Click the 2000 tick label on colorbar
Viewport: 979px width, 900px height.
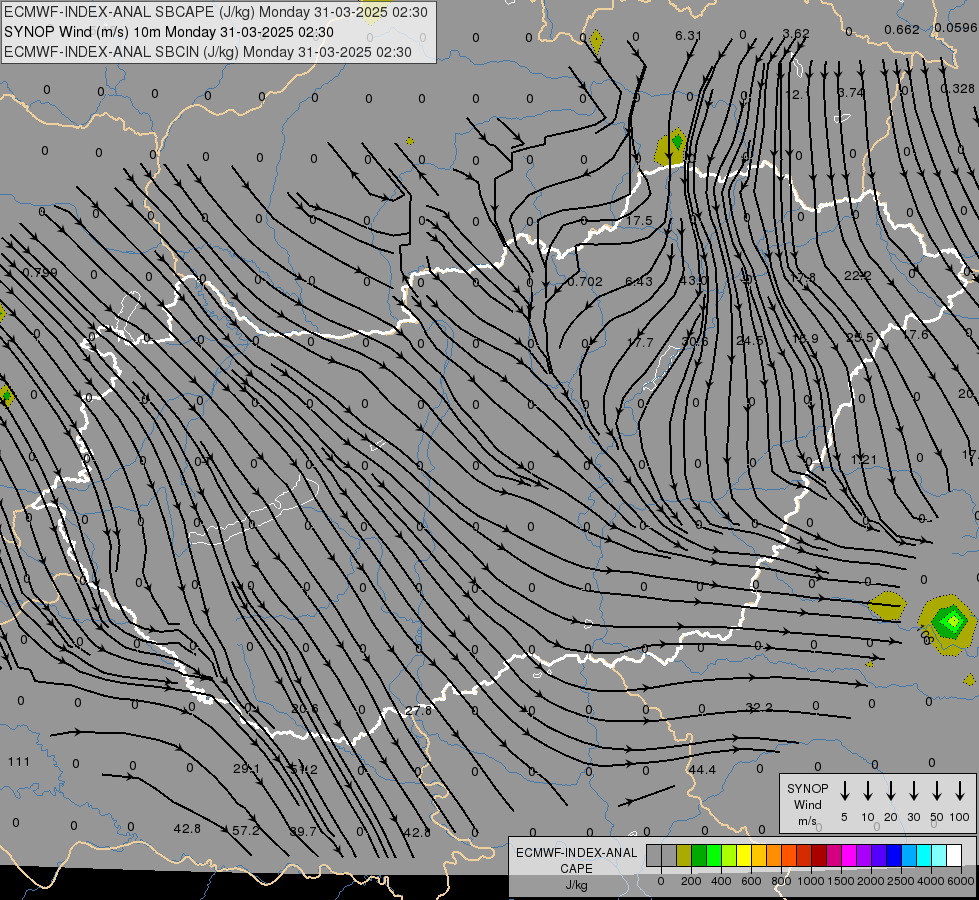point(871,881)
